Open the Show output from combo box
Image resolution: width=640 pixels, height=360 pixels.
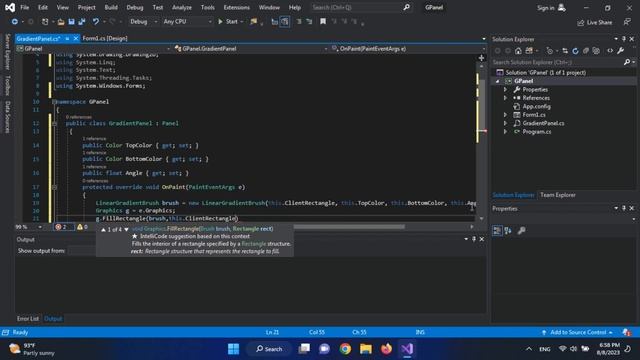coord(82,251)
